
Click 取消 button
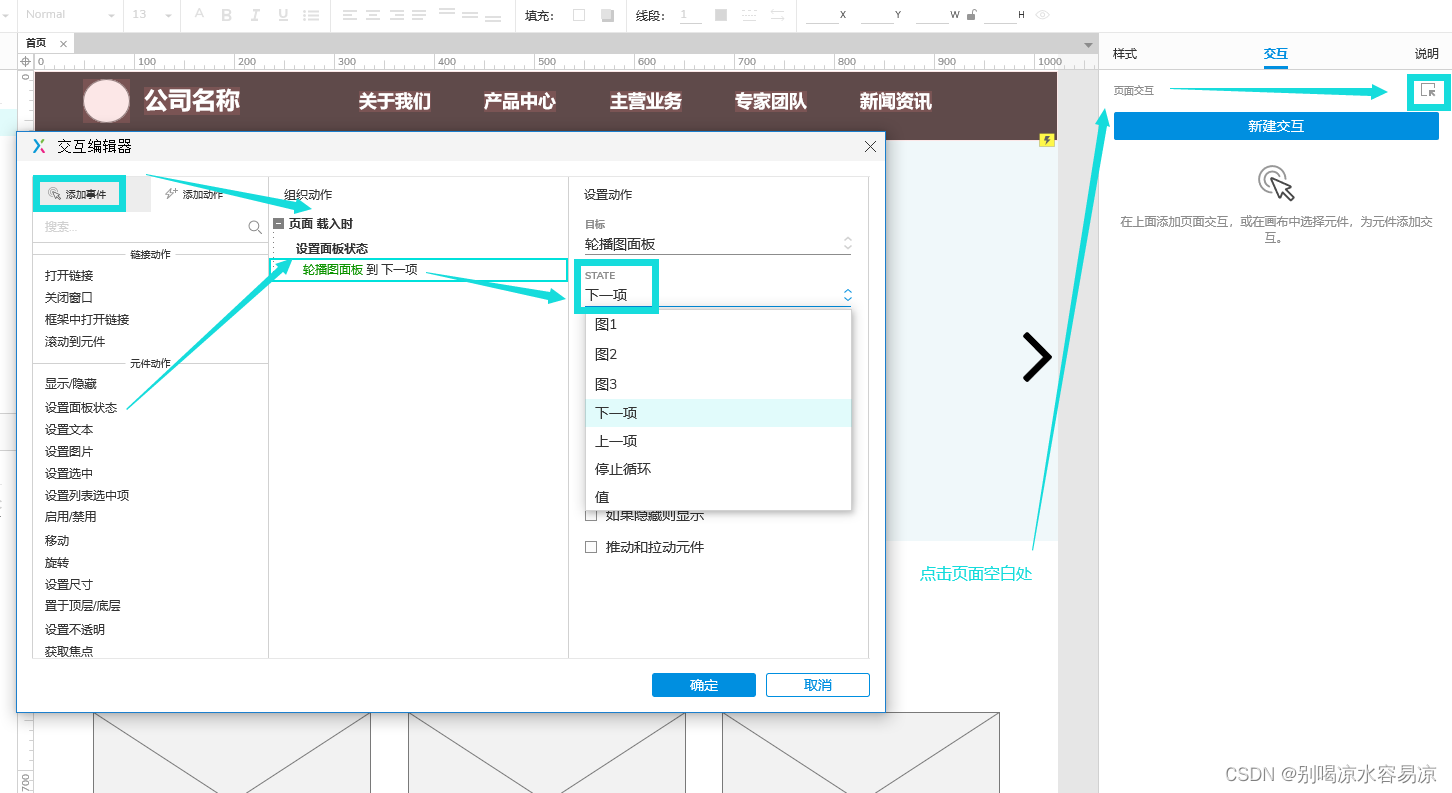click(x=818, y=685)
